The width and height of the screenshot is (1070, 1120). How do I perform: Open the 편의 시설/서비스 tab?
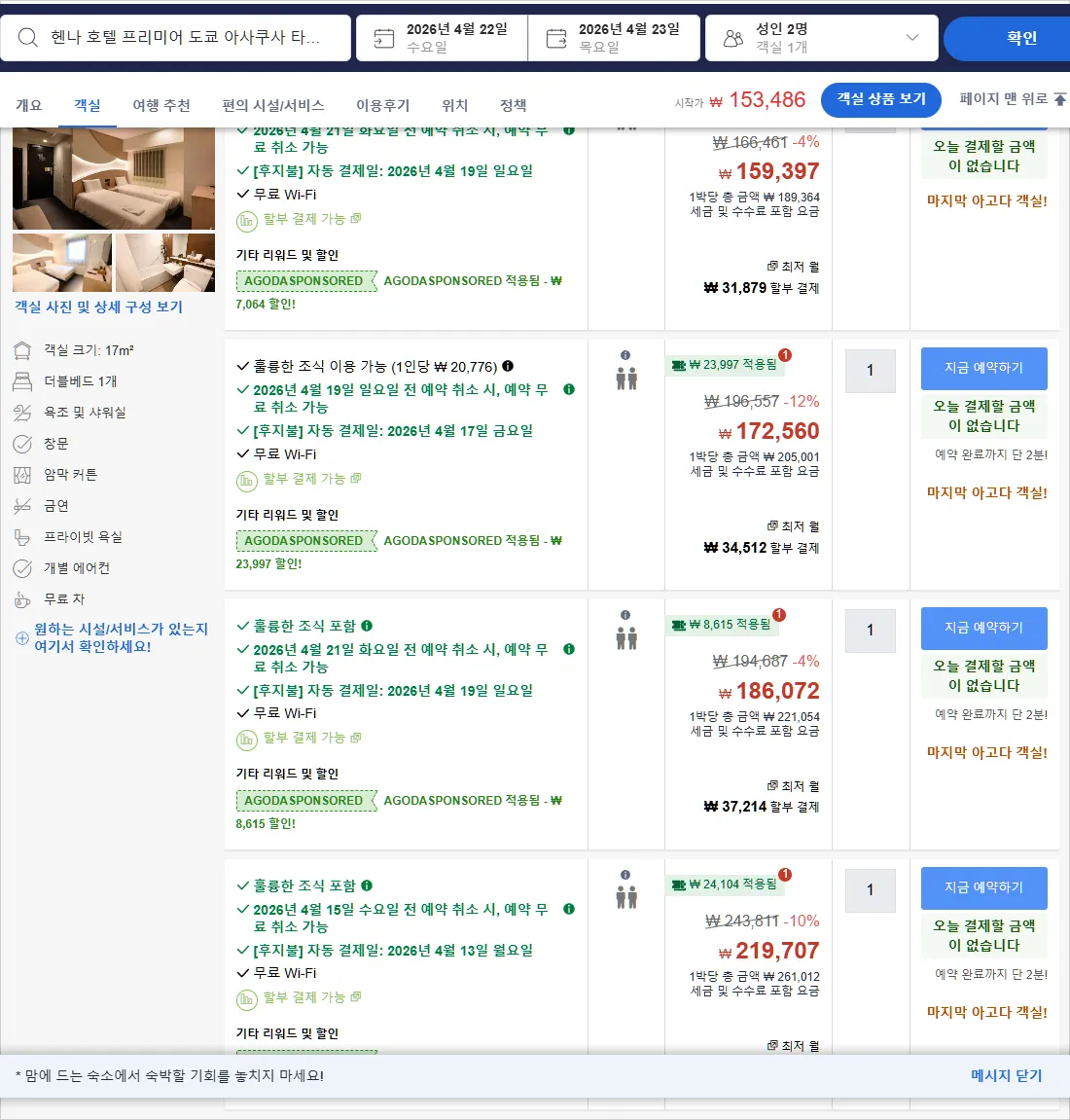272,105
